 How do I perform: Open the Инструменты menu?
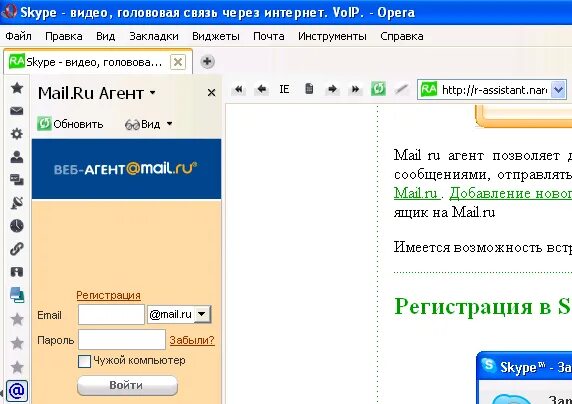332,36
